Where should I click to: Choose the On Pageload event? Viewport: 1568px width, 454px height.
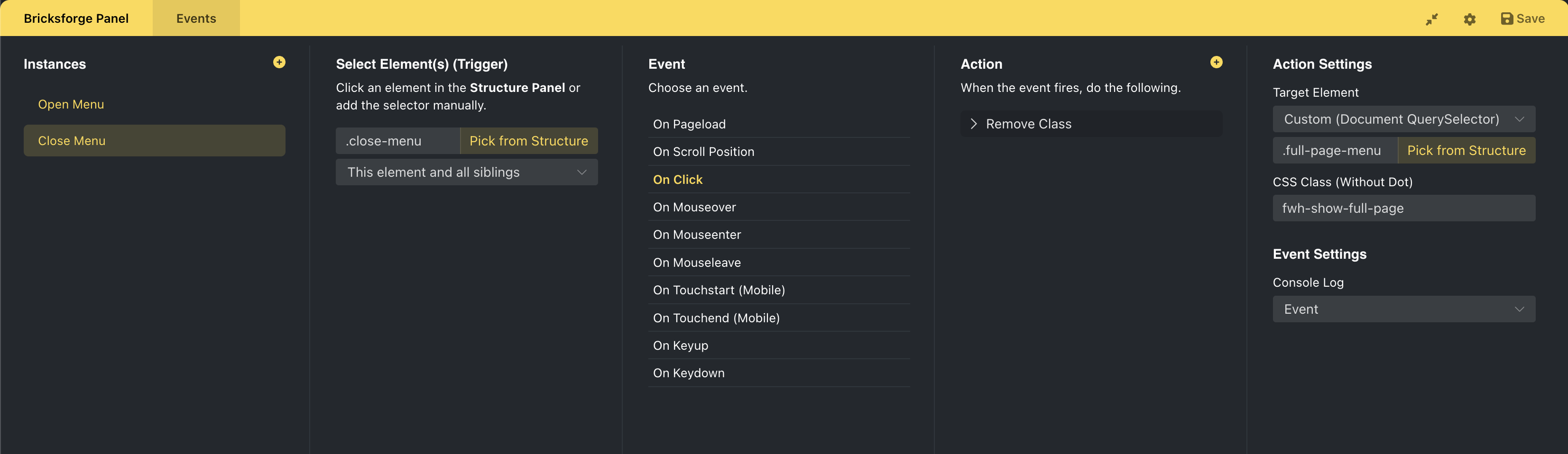tap(689, 124)
